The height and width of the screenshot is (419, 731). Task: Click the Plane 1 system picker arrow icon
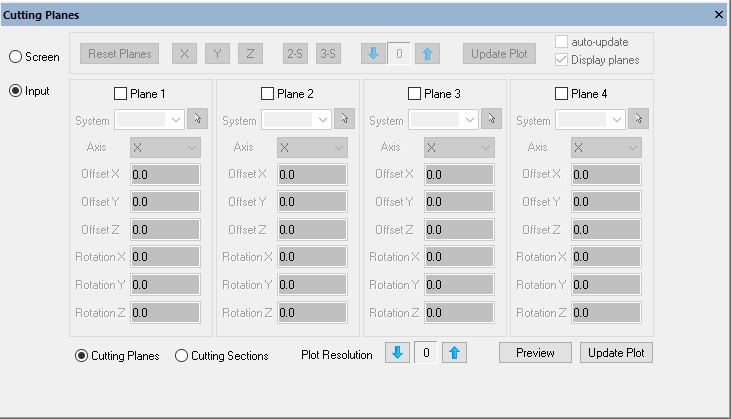point(197,120)
